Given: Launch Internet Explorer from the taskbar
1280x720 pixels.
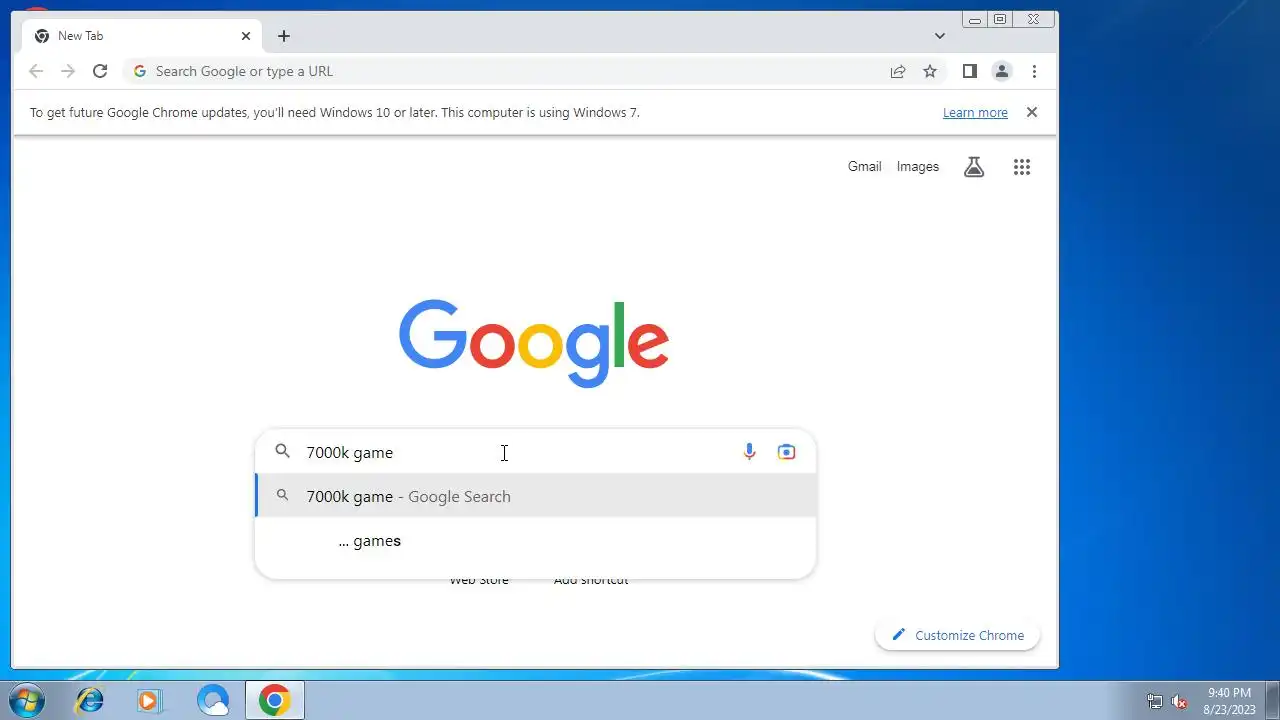Looking at the screenshot, I should pos(90,700).
